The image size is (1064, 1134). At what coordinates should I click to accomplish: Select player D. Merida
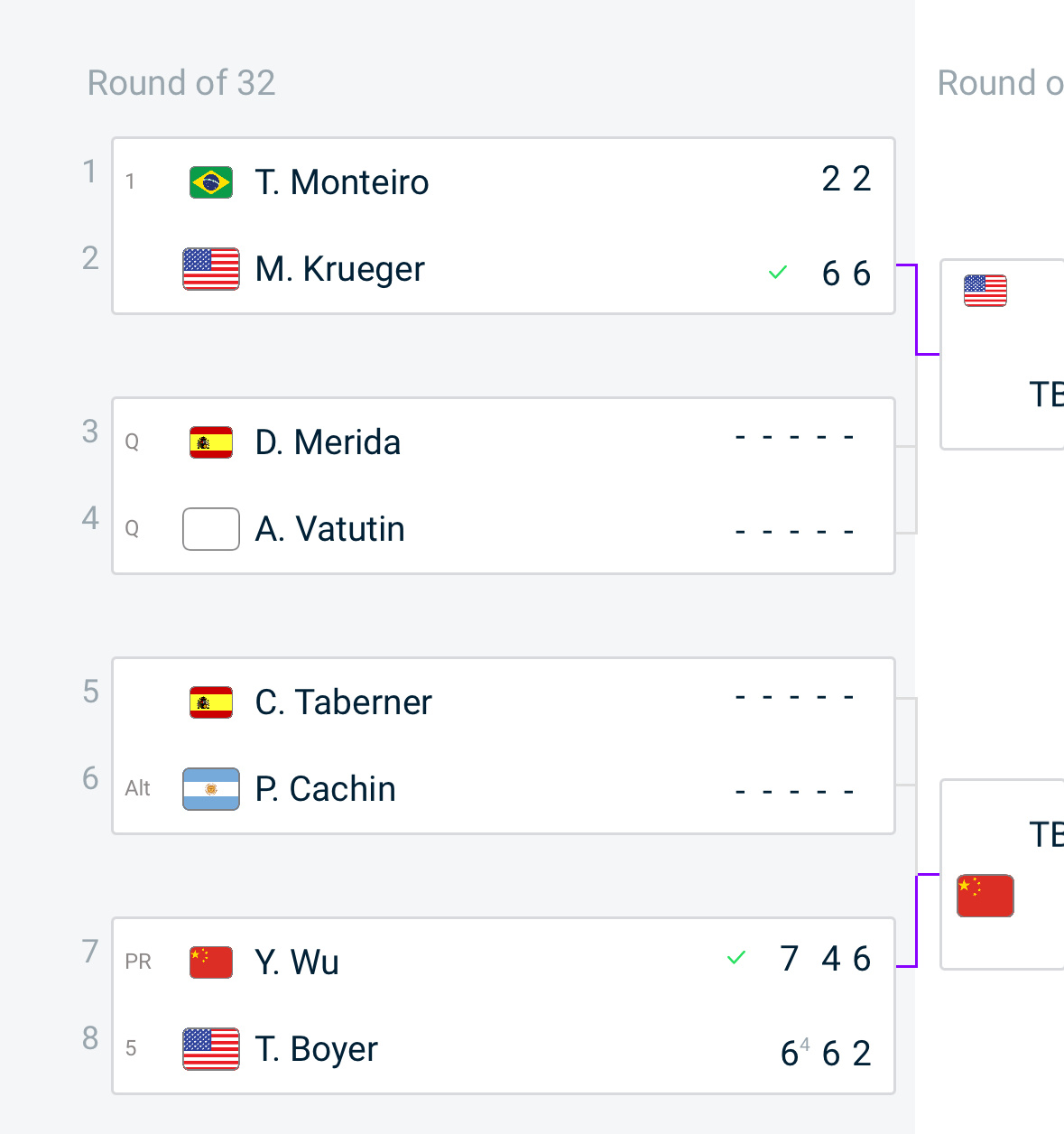point(328,442)
